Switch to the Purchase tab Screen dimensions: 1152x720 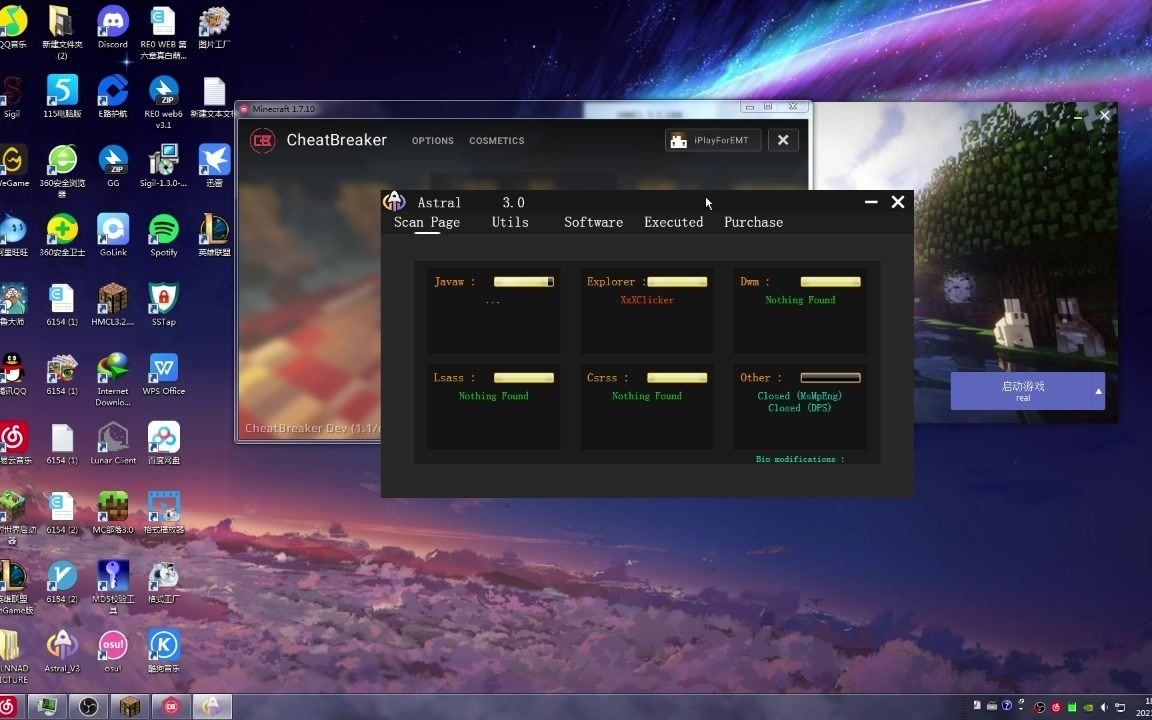pos(754,222)
